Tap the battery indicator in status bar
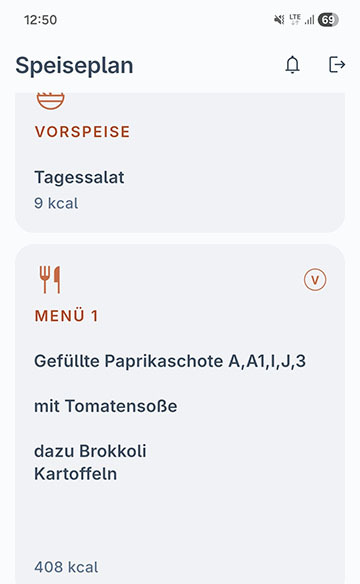Viewport: 360px width, 584px height. click(x=328, y=19)
